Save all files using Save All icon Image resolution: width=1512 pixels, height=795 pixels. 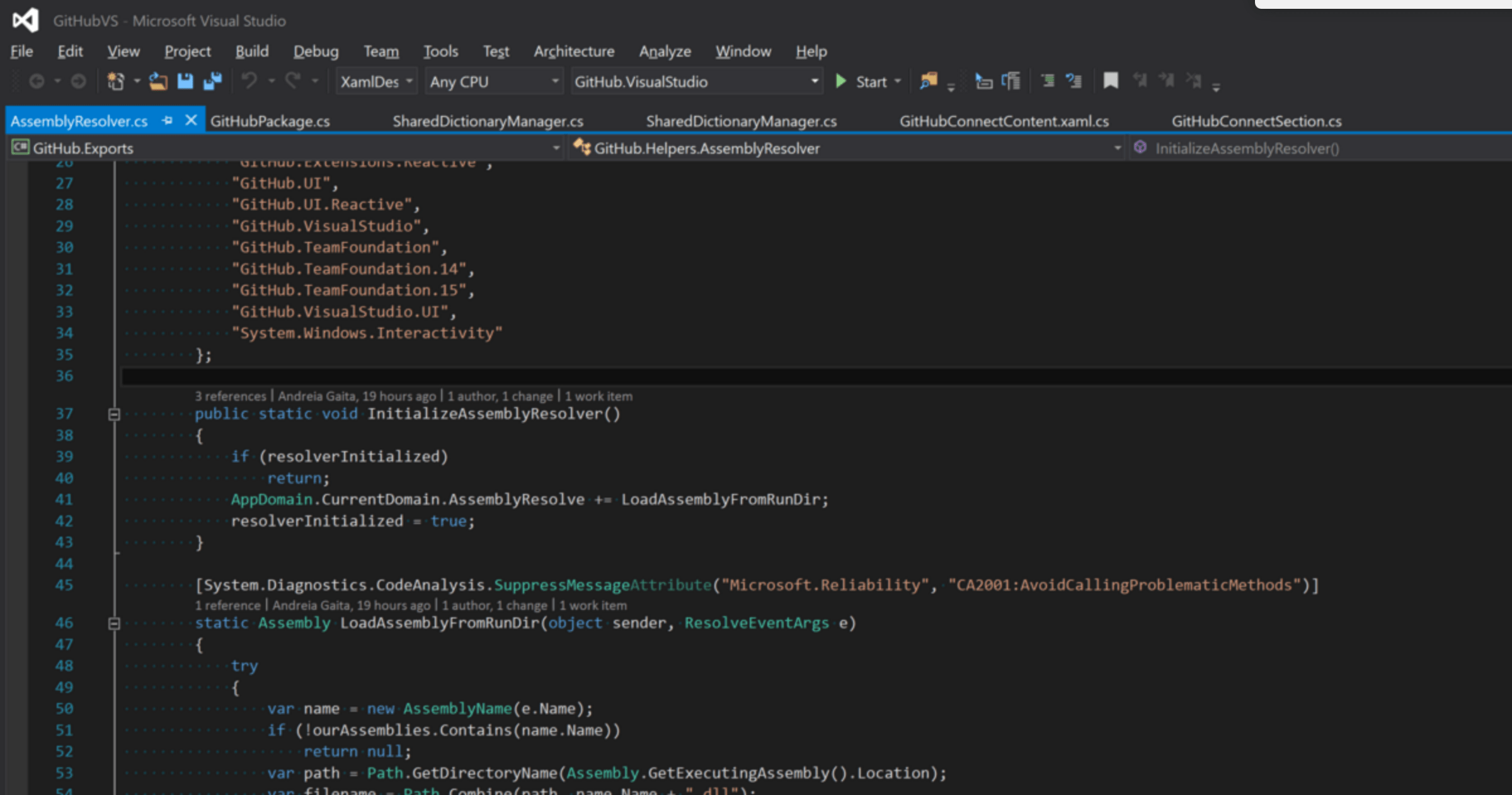[212, 81]
